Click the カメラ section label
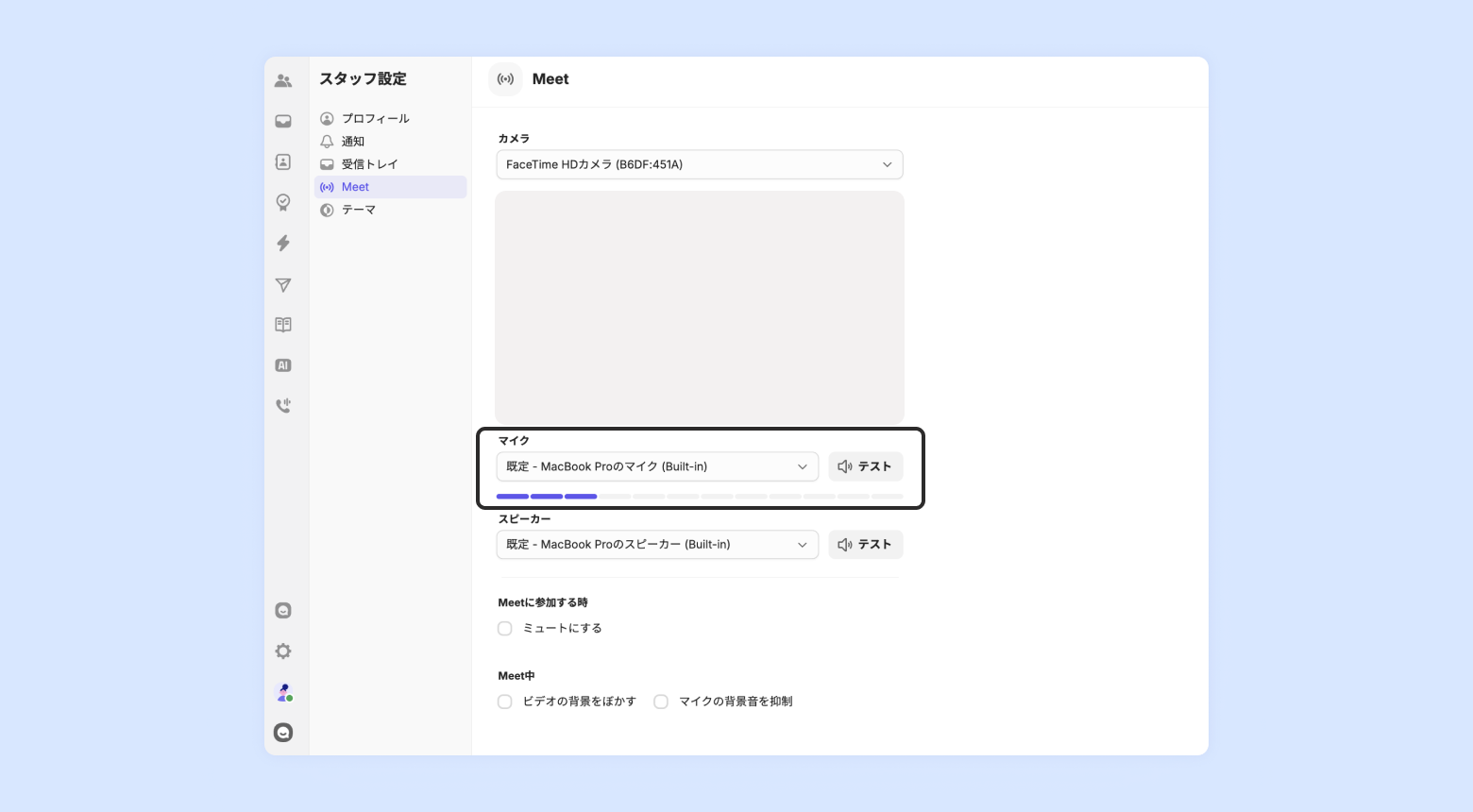Image resolution: width=1473 pixels, height=812 pixels. tap(514, 139)
